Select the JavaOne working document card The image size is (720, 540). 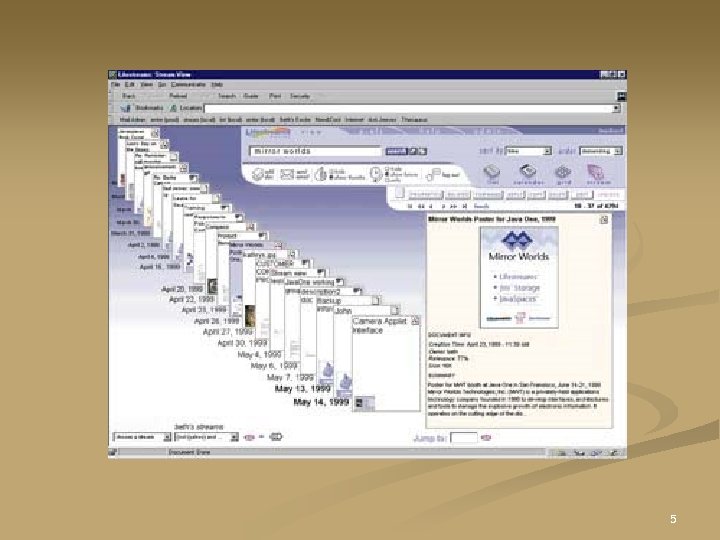click(309, 282)
